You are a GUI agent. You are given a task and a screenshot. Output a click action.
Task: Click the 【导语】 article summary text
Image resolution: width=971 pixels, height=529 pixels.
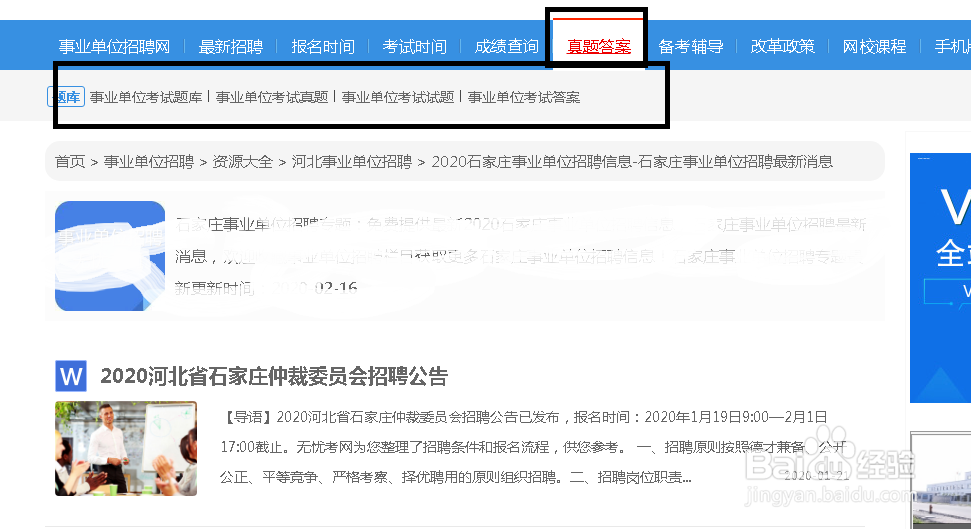pyautogui.click(x=533, y=447)
